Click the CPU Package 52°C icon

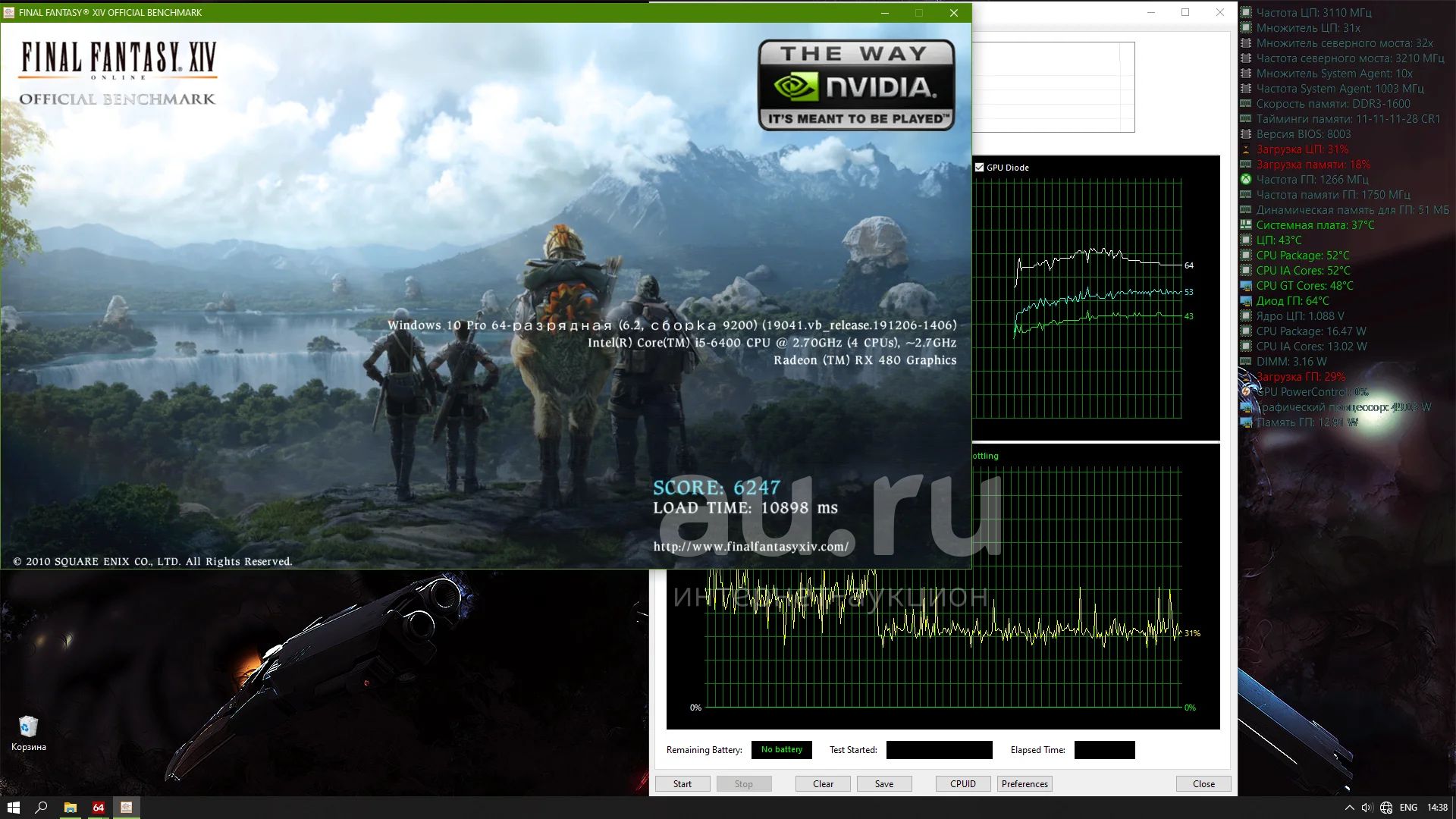pyautogui.click(x=1245, y=256)
